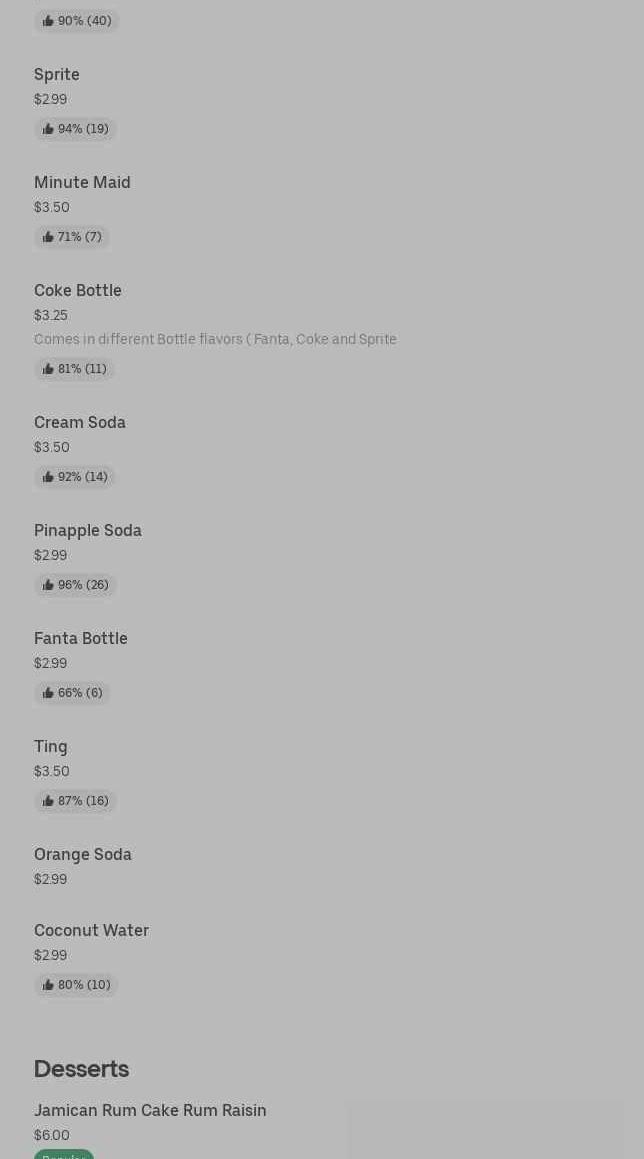Select Pinapple Soda drink

[88, 530]
